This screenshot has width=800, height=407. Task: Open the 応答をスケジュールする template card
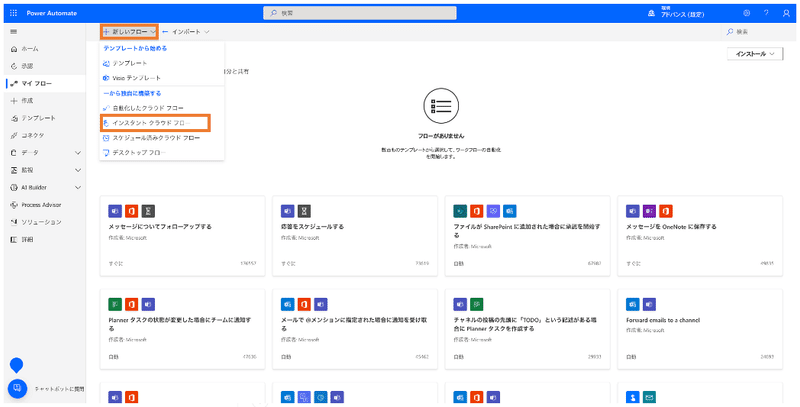(x=355, y=236)
